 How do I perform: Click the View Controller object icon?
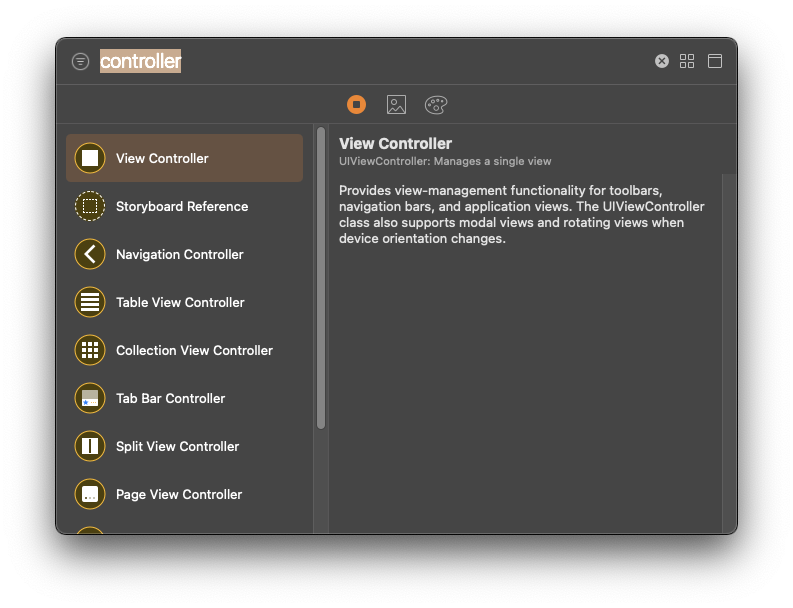click(90, 158)
